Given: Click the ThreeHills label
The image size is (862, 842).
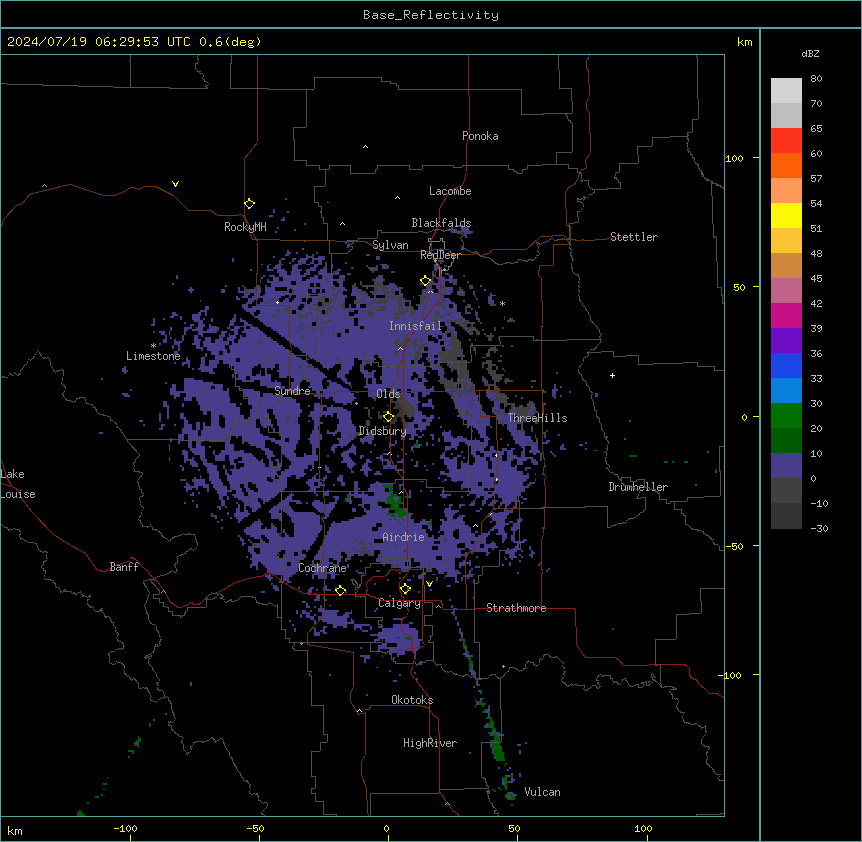Looking at the screenshot, I should tap(537, 418).
